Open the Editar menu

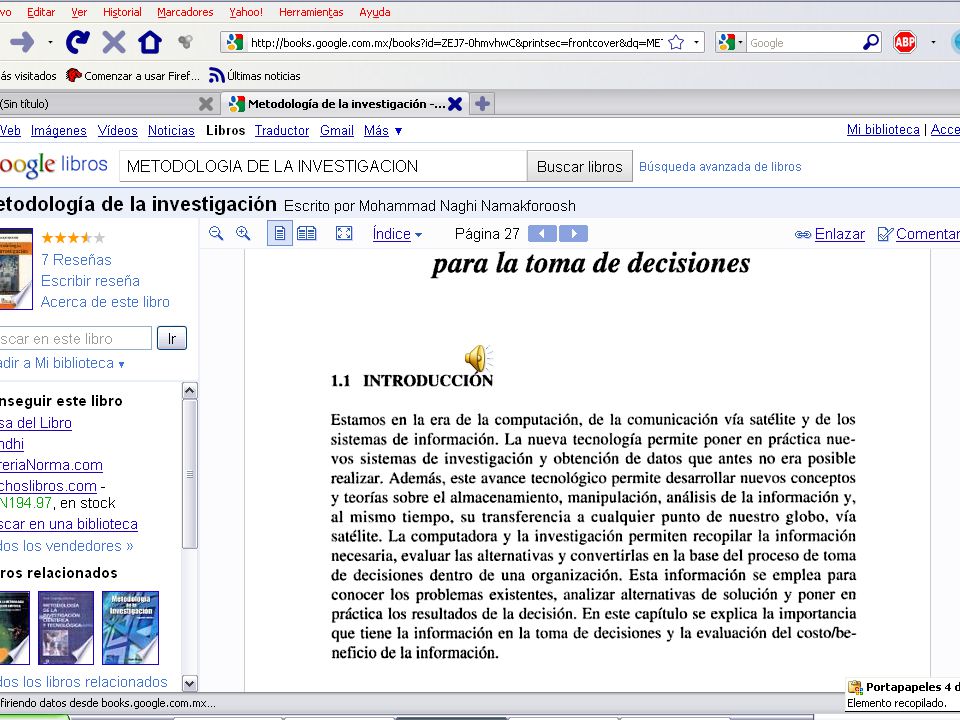click(41, 12)
